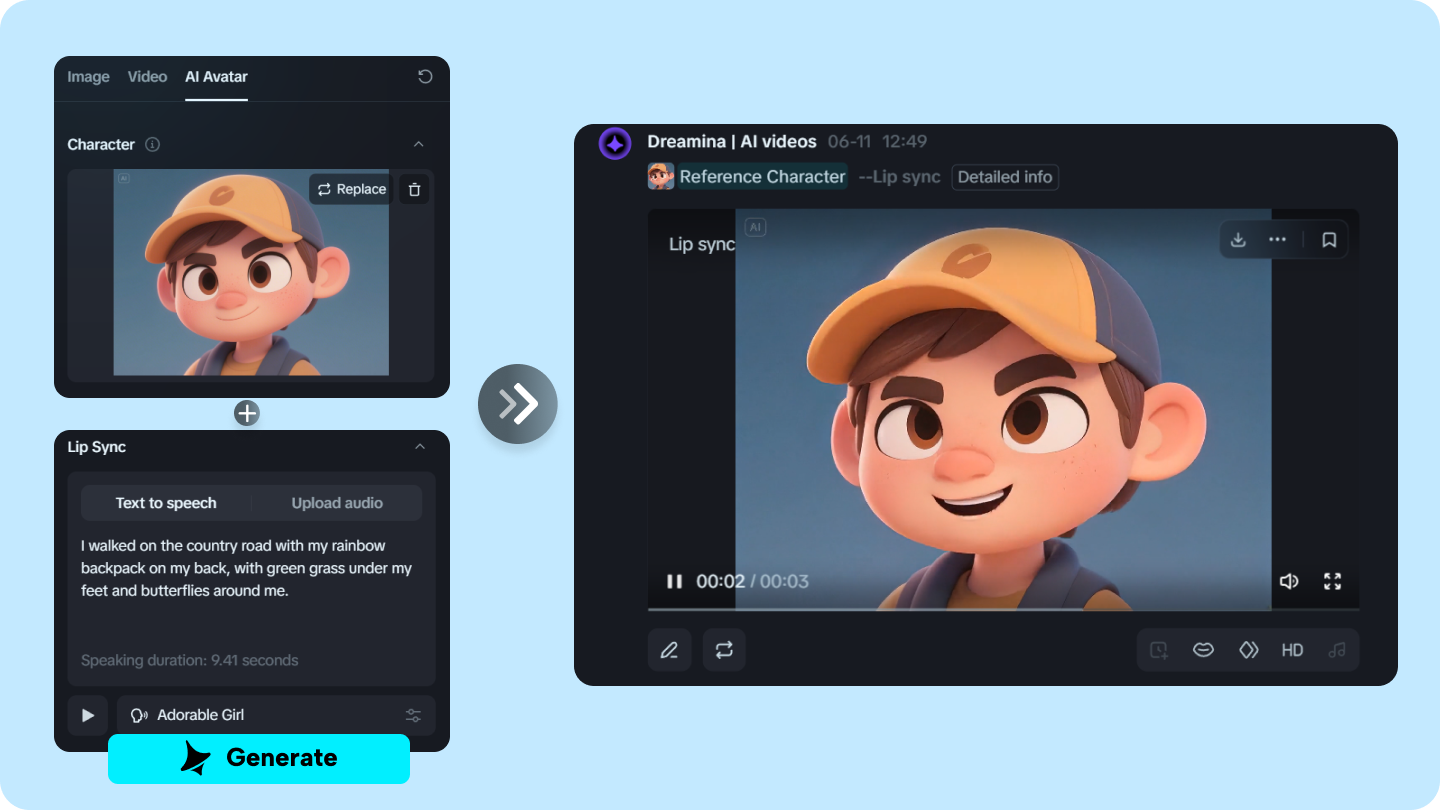Select the Text to speech option
The height and width of the screenshot is (810, 1440).
166,503
